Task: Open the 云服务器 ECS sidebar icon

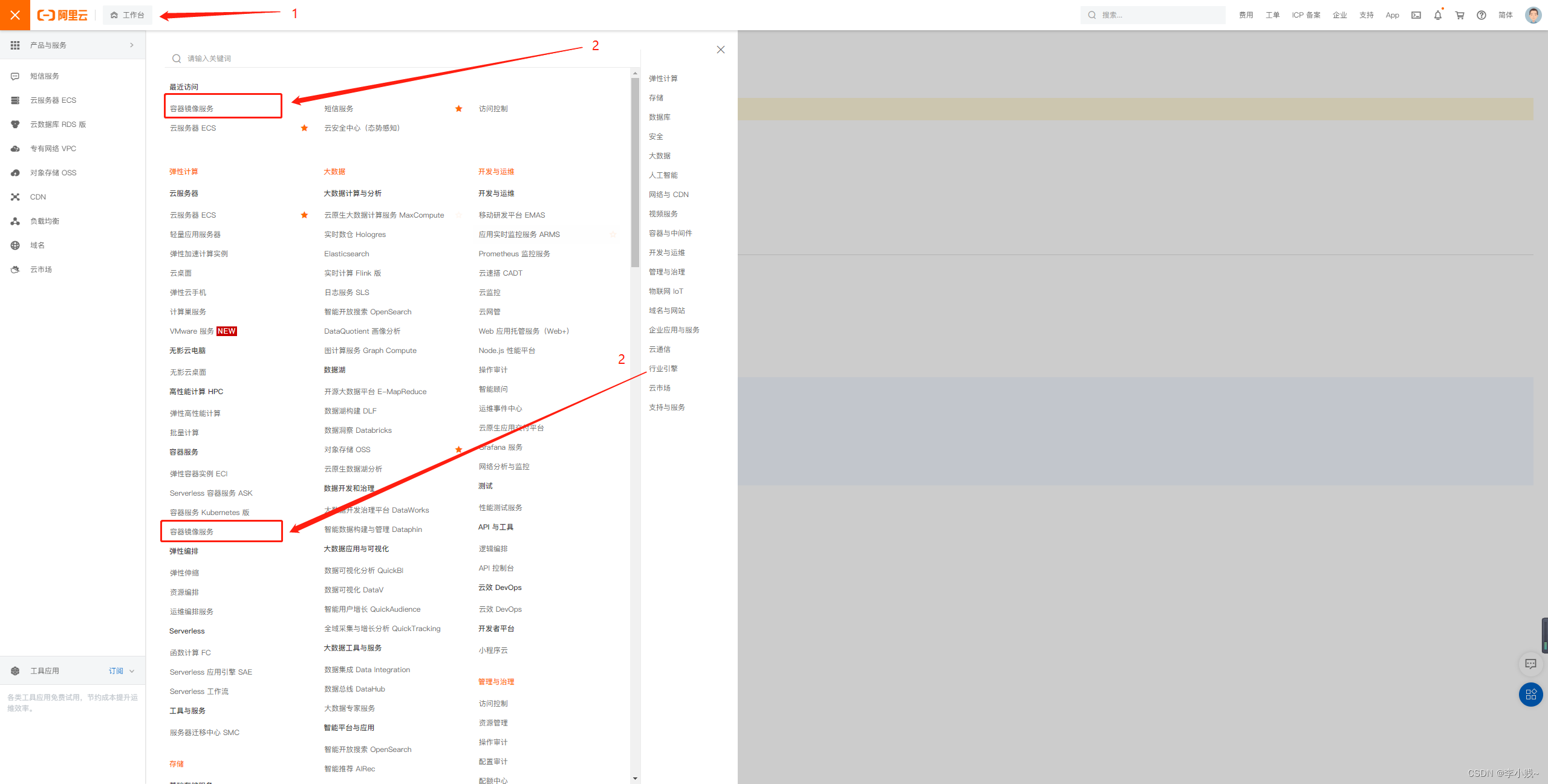Action: [x=15, y=100]
